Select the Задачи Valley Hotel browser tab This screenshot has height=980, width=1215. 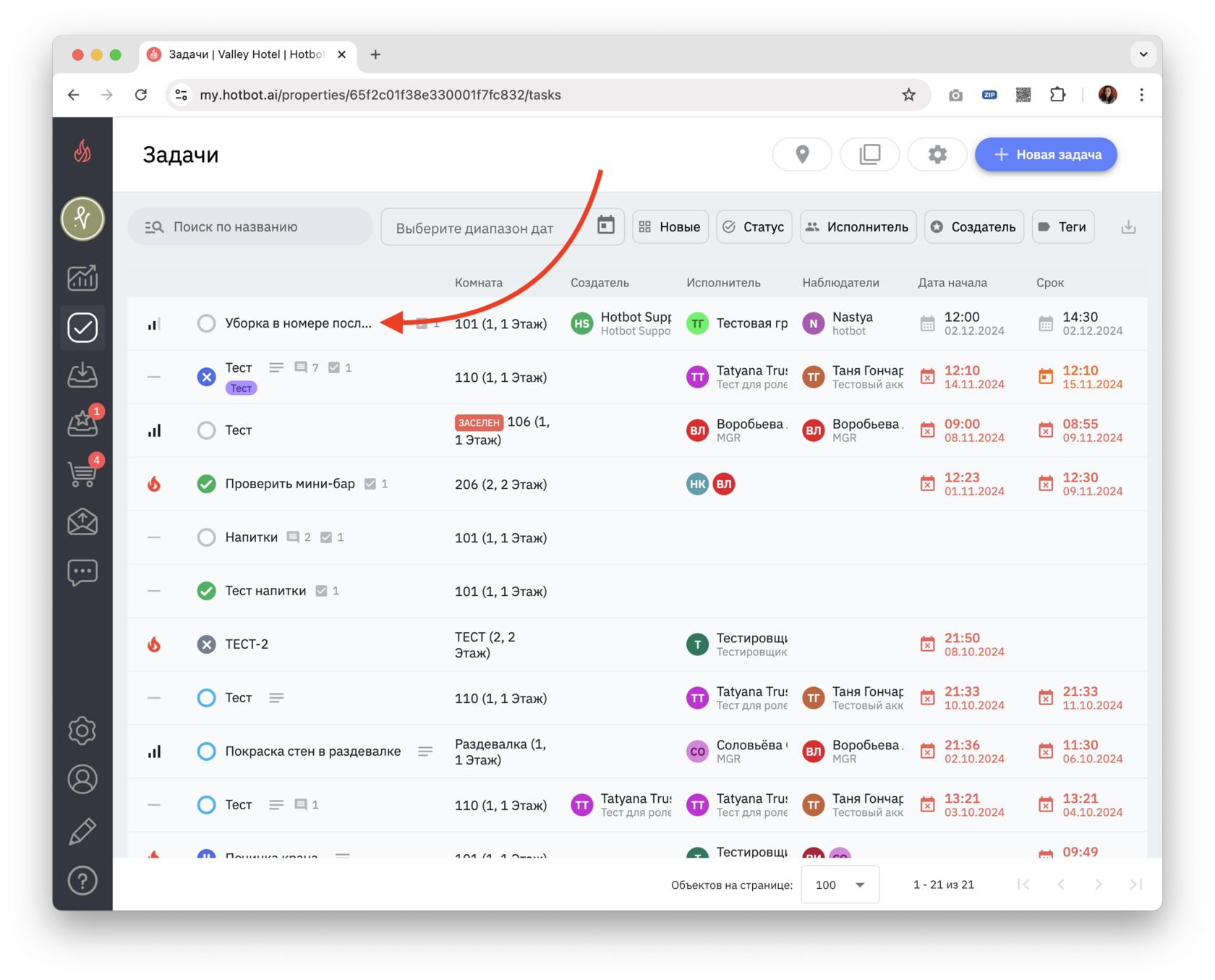pos(247,54)
